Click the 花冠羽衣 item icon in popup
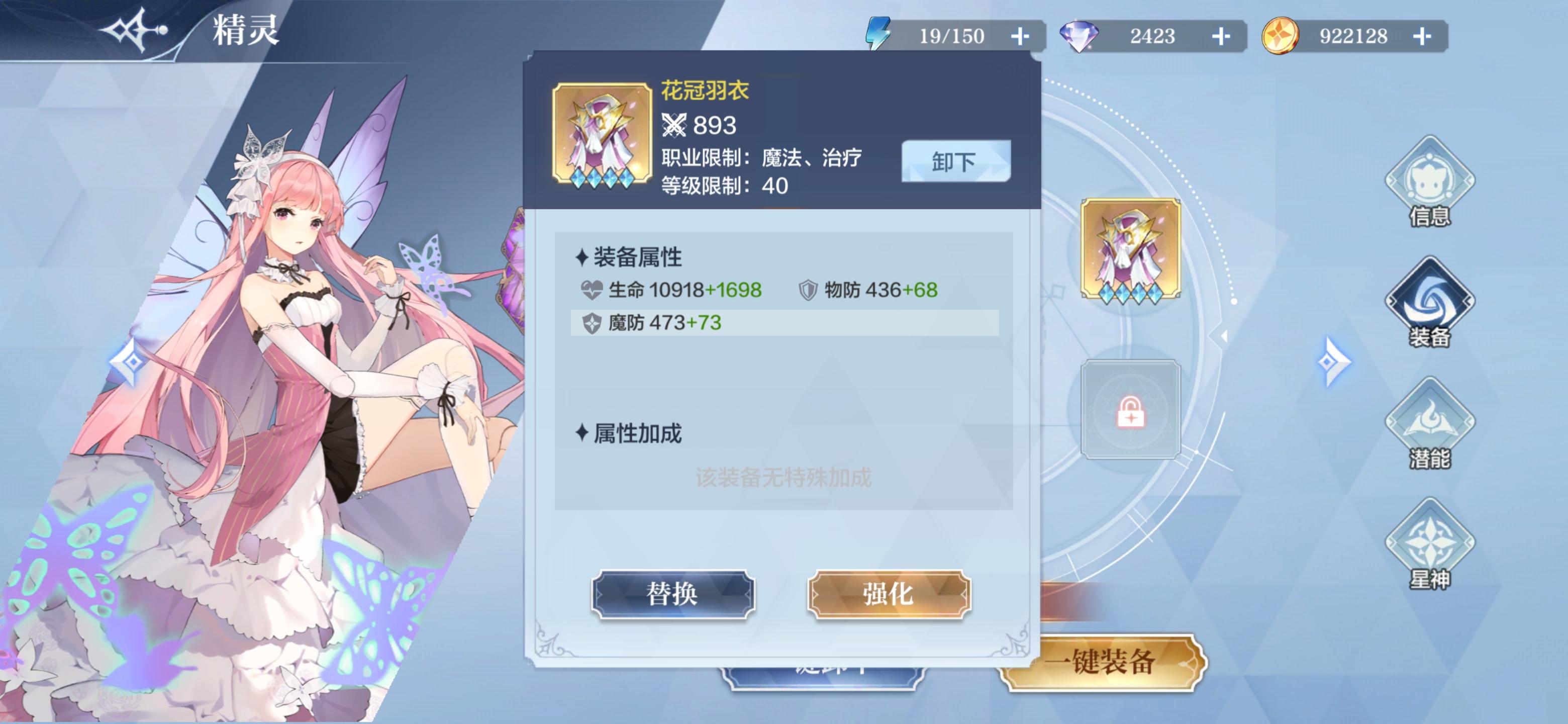Viewport: 1568px width, 724px height. tap(602, 133)
